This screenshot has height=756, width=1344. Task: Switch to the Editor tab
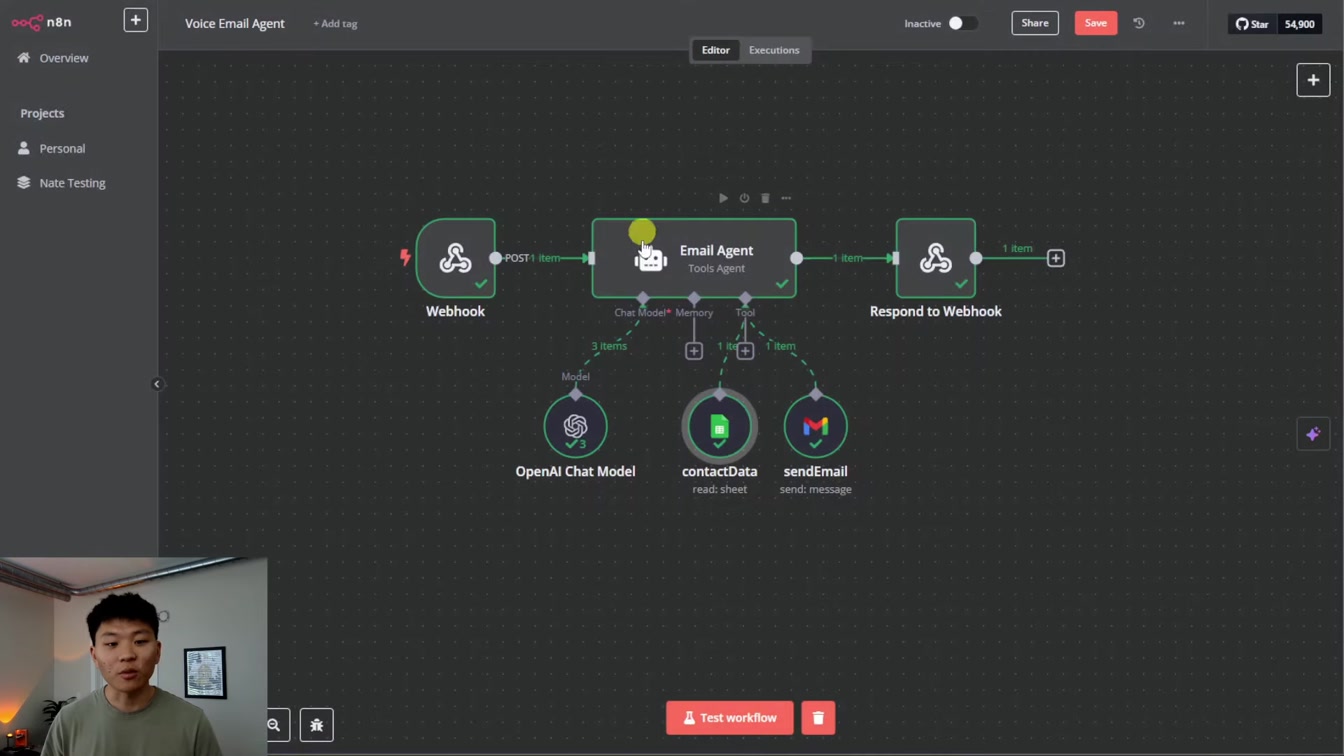716,50
